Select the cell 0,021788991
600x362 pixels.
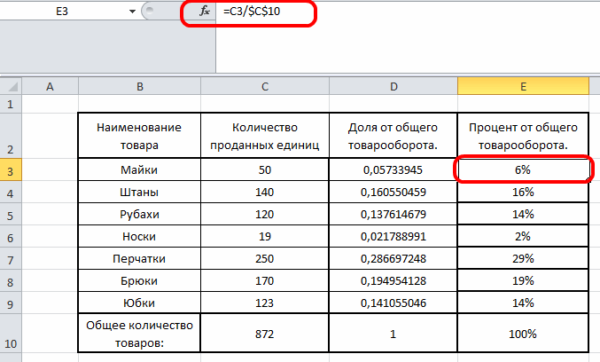pos(393,236)
